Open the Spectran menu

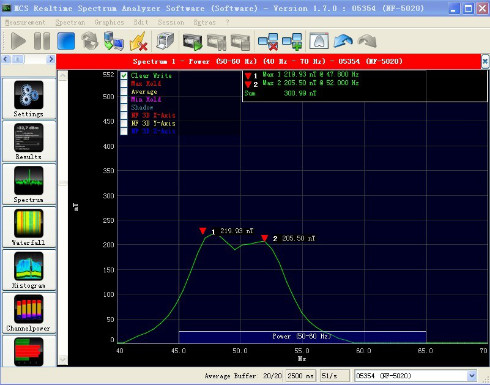pos(70,22)
